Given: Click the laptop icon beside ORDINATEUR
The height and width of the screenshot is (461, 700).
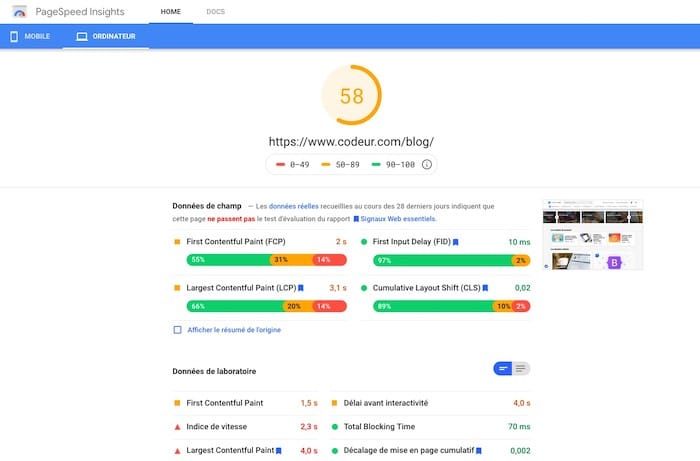Looking at the screenshot, I should click(x=82, y=36).
